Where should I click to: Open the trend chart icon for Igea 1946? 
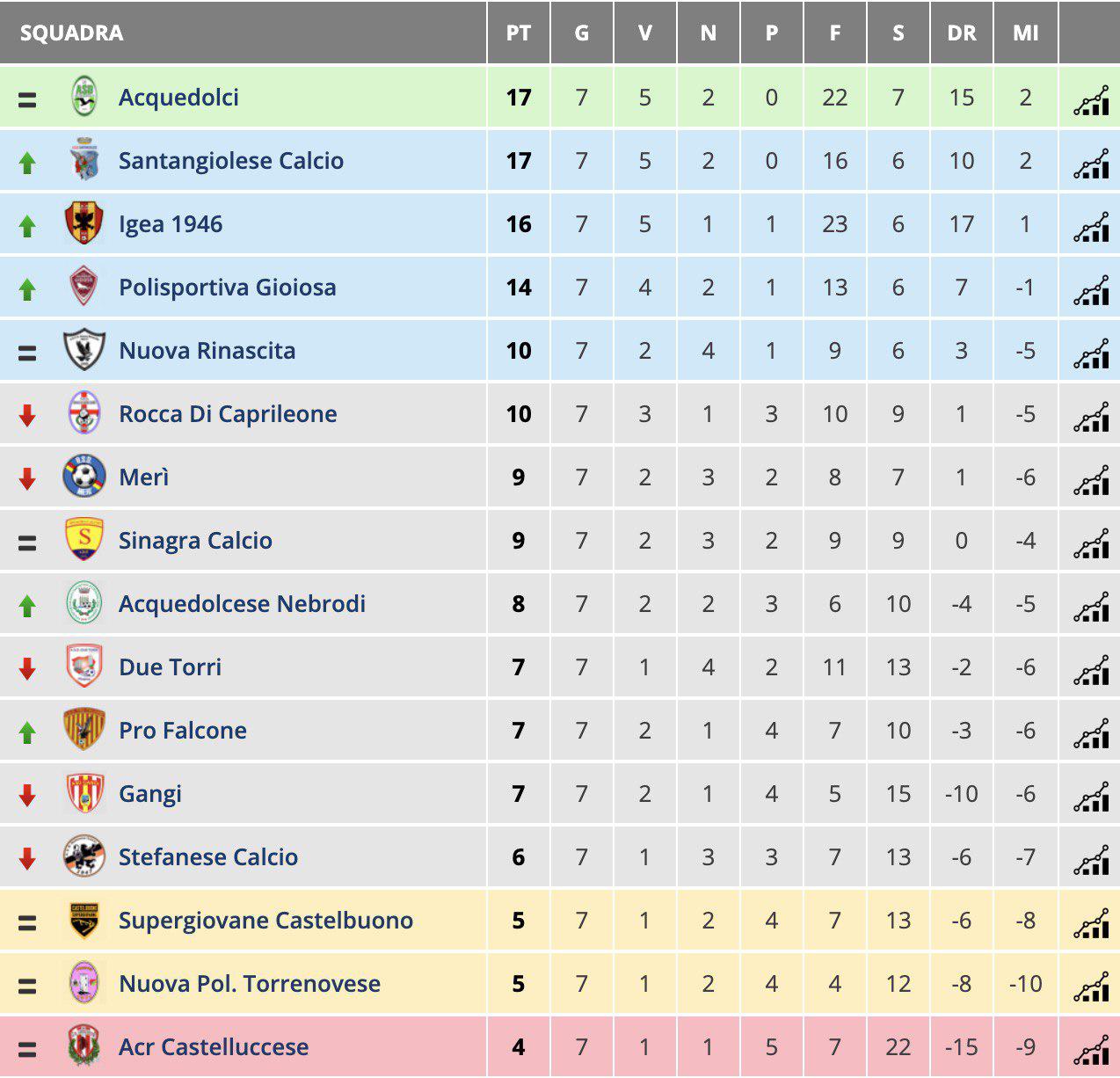(1091, 228)
